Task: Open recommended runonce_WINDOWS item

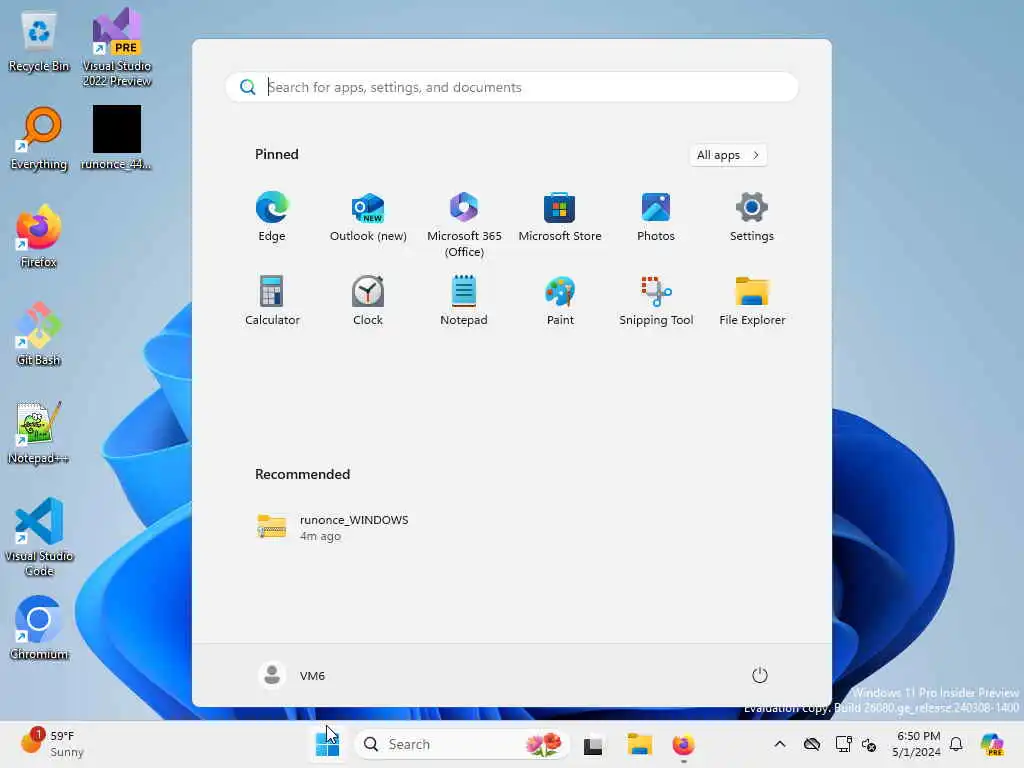Action: point(333,527)
